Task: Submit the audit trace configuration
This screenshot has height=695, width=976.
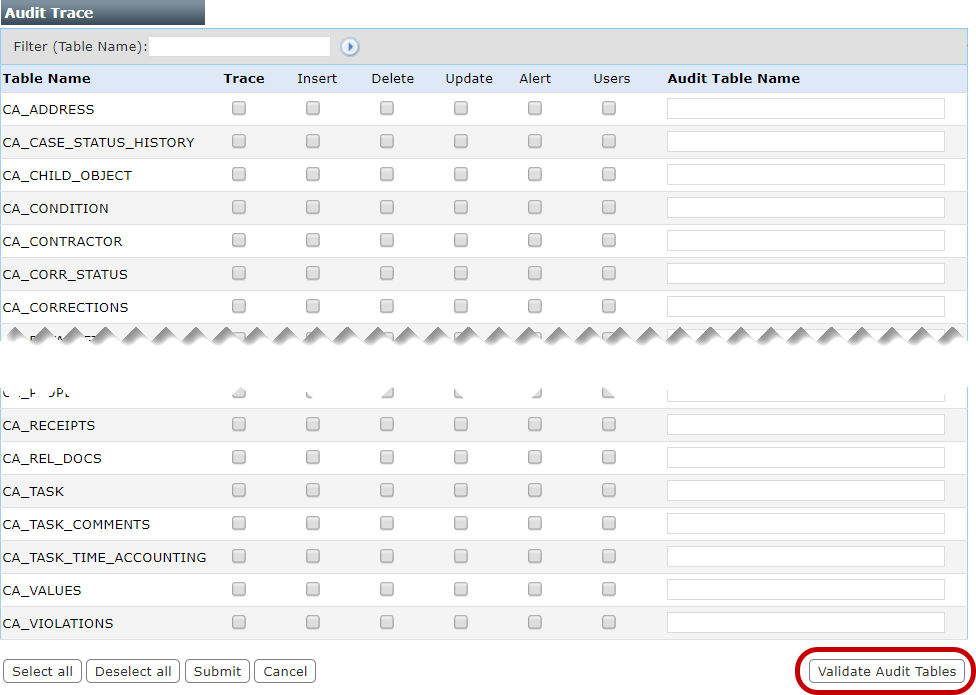Action: tap(217, 671)
